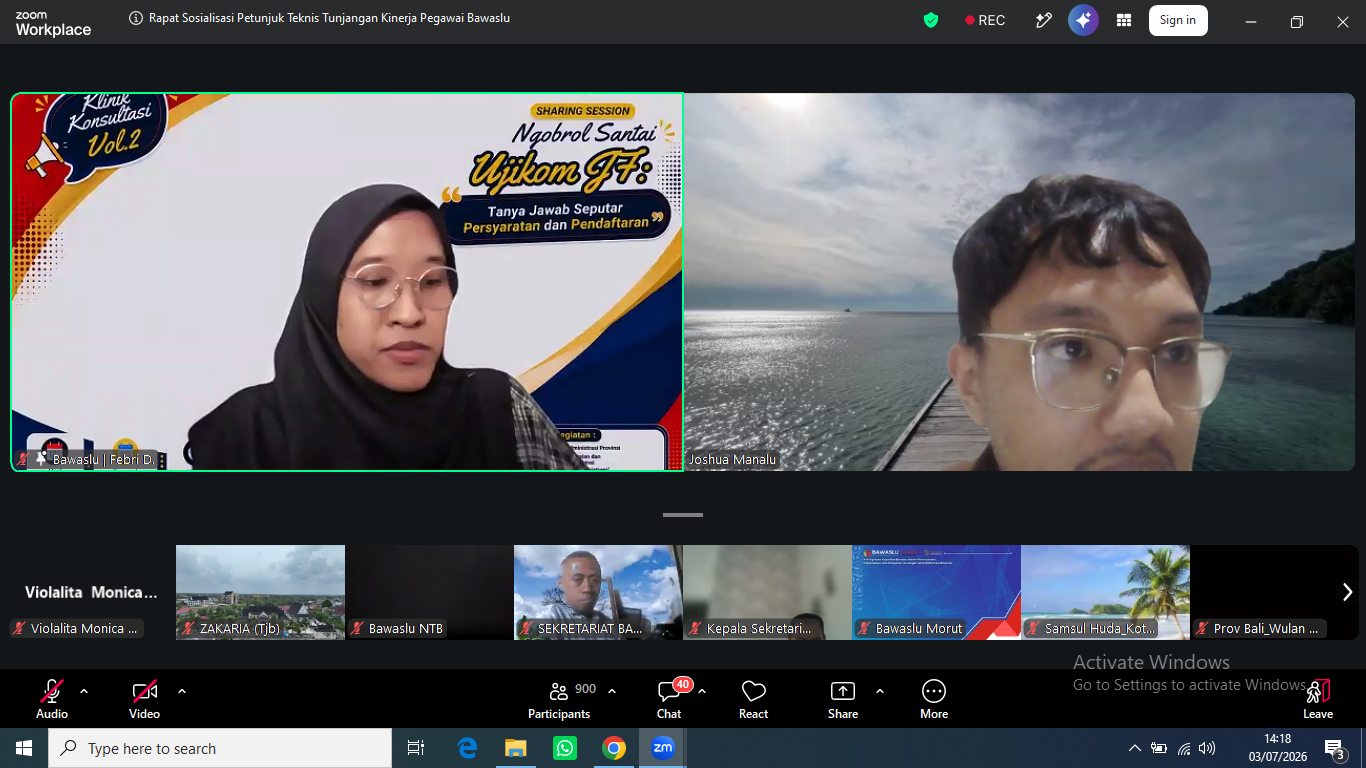
Task: Open the notification center icon
Action: point(1334,748)
